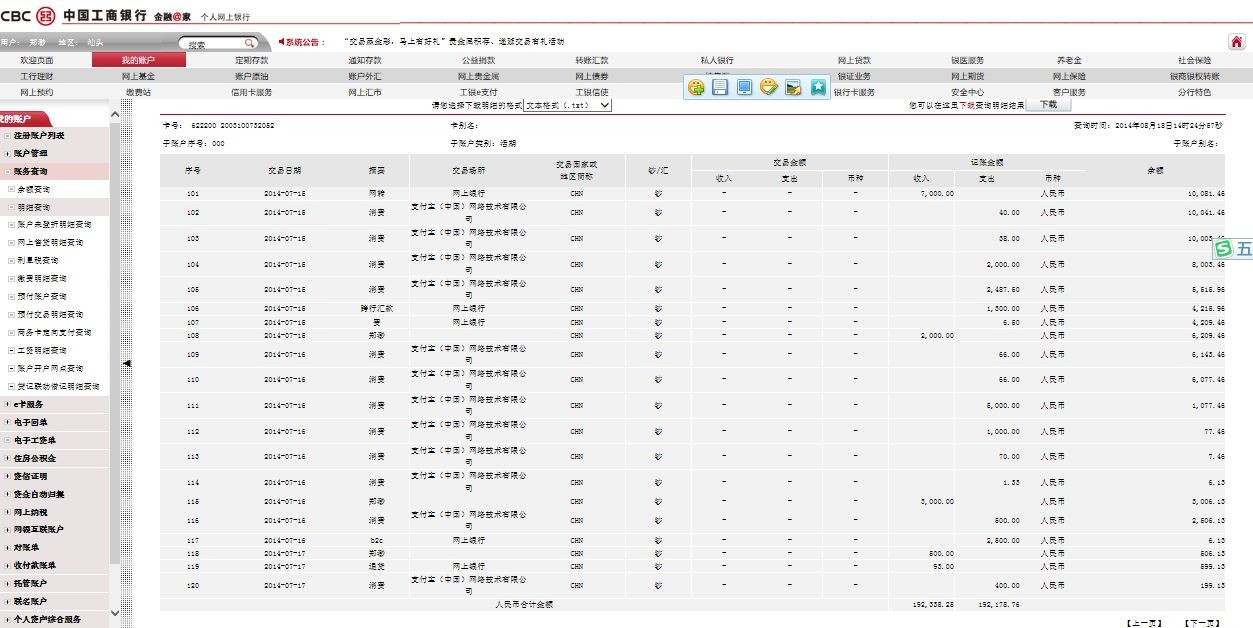Screen dimensions: 1253x628
Task: Expand the 住房公积金 sidebar section
Action: click(8, 458)
